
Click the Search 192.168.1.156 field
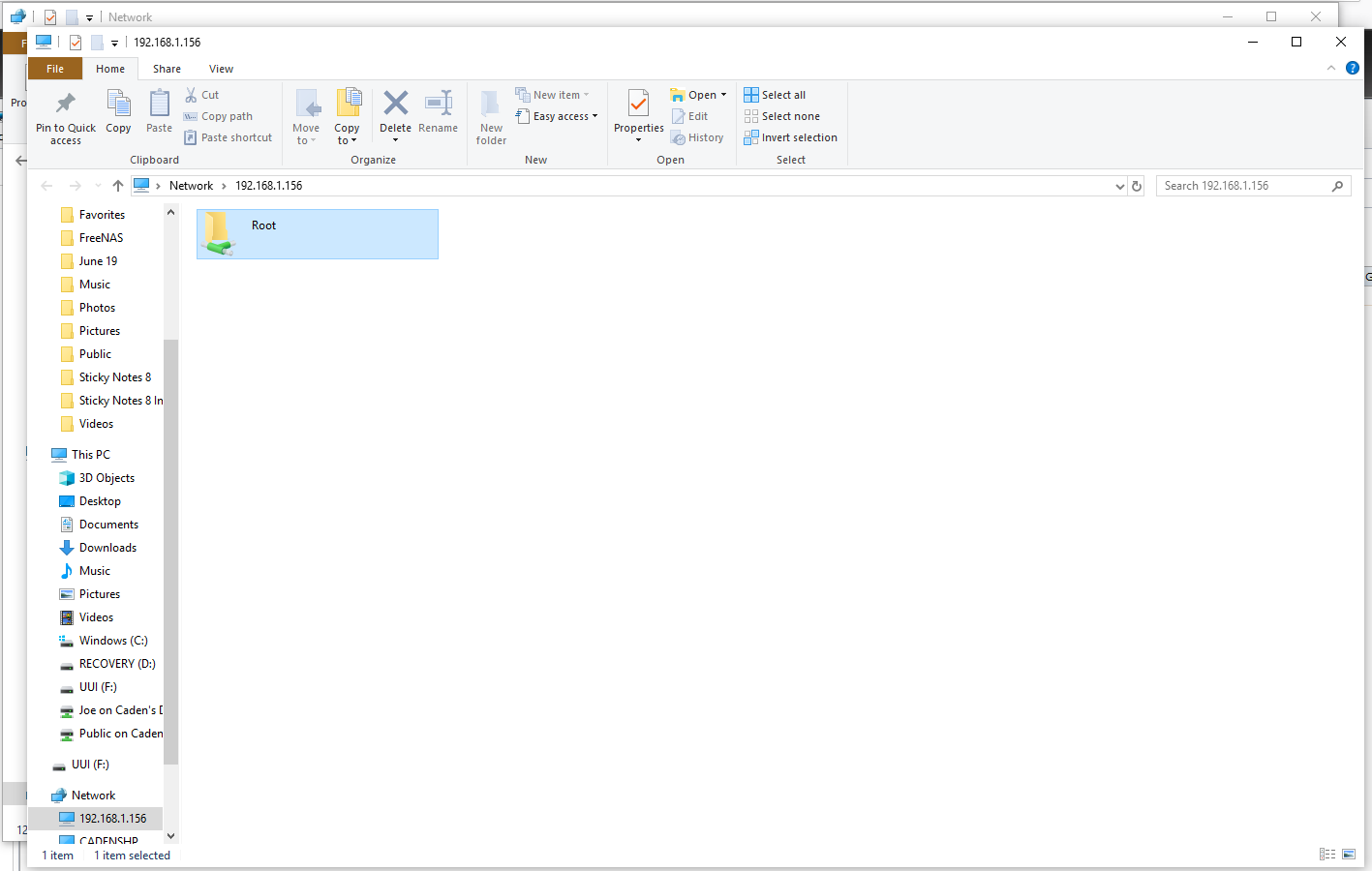[x=1244, y=186]
